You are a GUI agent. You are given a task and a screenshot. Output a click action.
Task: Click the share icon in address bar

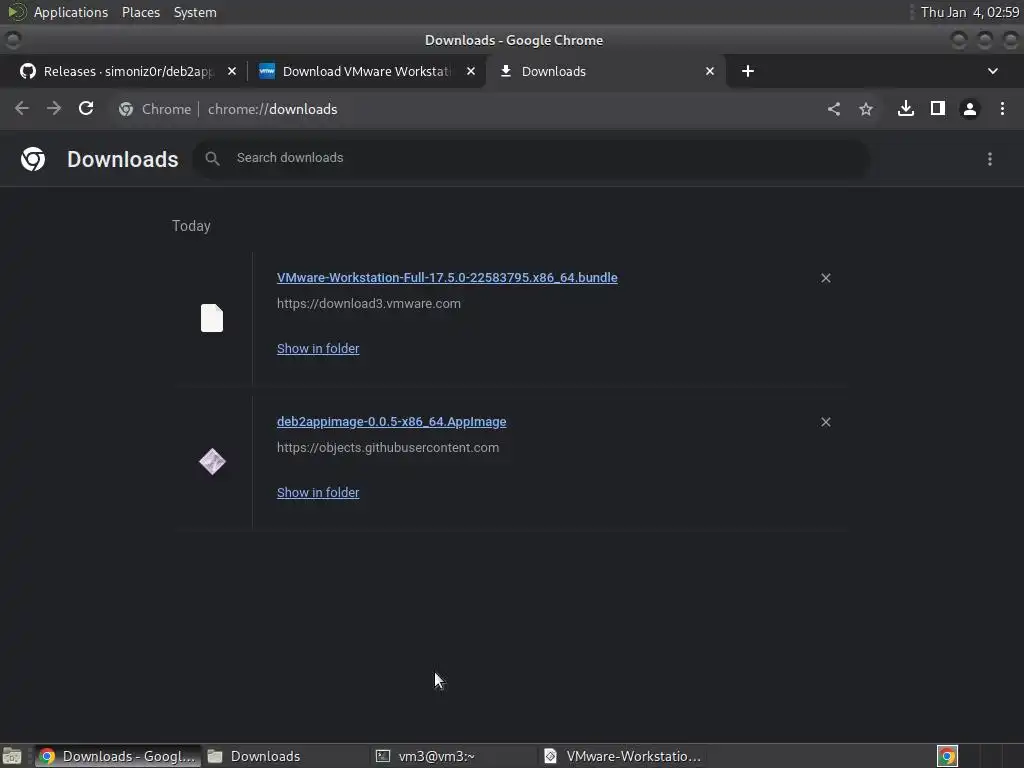834,109
